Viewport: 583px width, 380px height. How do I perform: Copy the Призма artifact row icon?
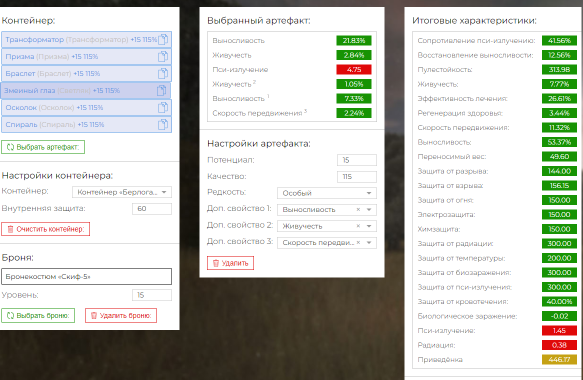pyautogui.click(x=163, y=57)
